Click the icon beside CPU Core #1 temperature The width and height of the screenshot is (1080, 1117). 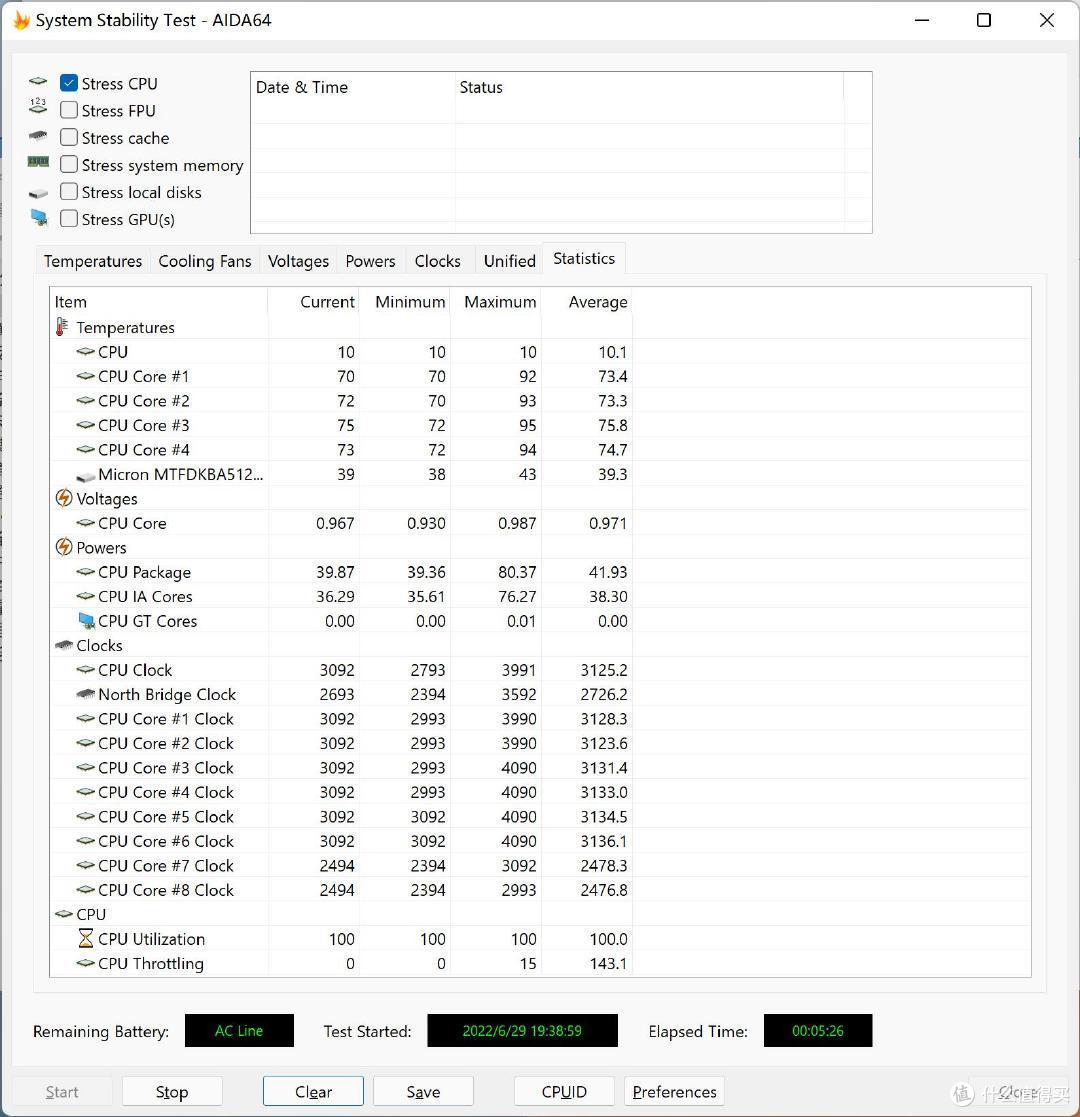[85, 375]
